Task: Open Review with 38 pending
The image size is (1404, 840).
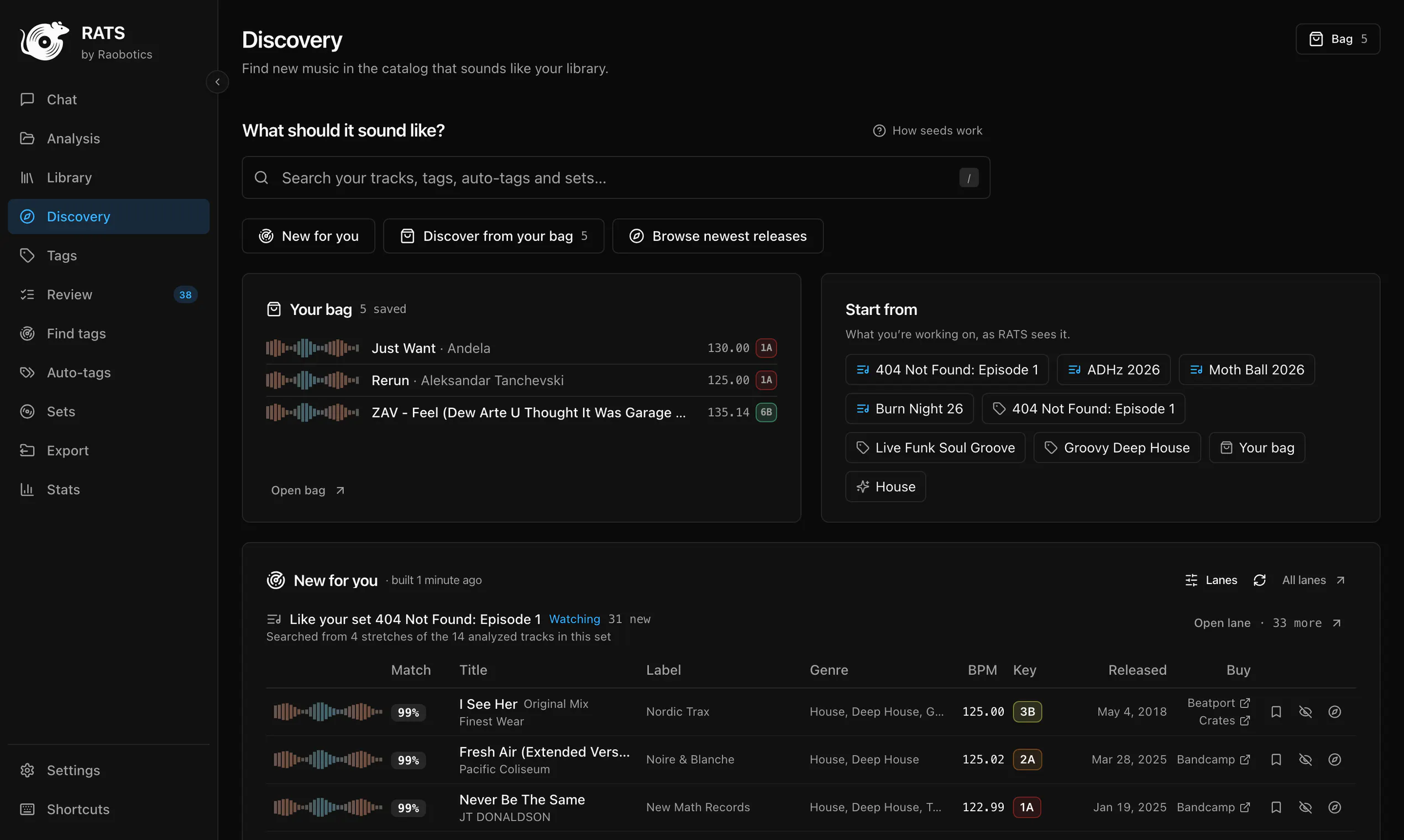Action: tap(109, 295)
